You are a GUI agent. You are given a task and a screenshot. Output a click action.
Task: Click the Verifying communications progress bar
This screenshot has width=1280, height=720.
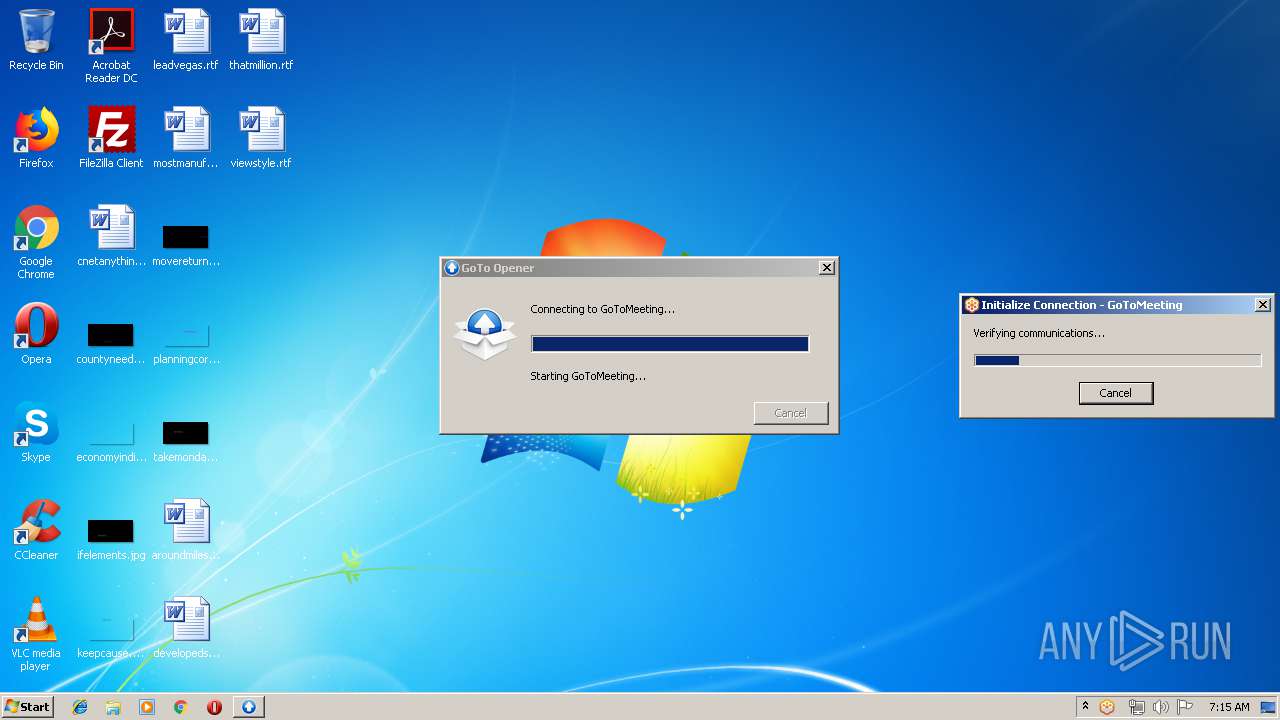(x=1117, y=361)
